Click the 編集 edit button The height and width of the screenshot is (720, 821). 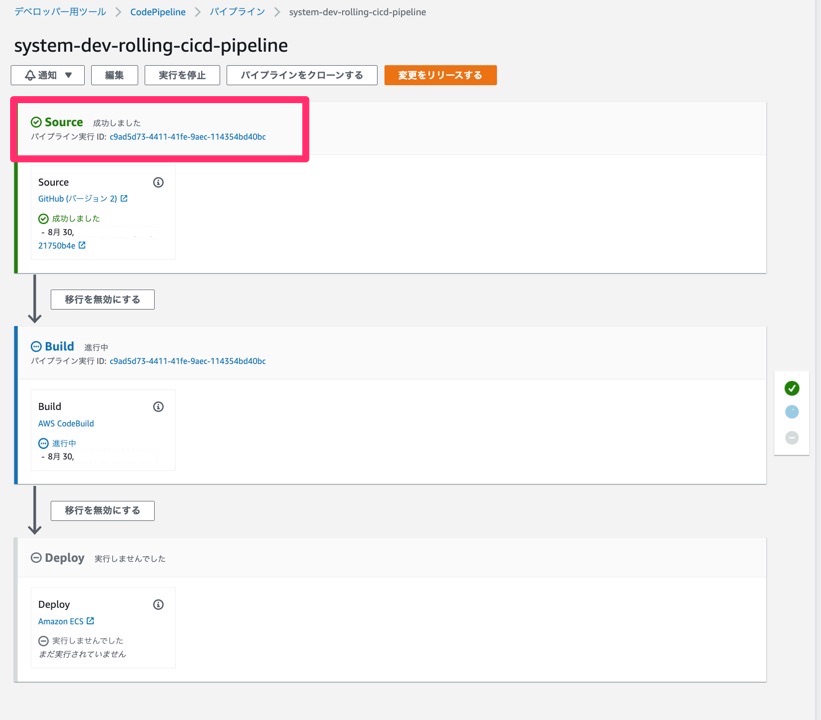click(x=114, y=75)
